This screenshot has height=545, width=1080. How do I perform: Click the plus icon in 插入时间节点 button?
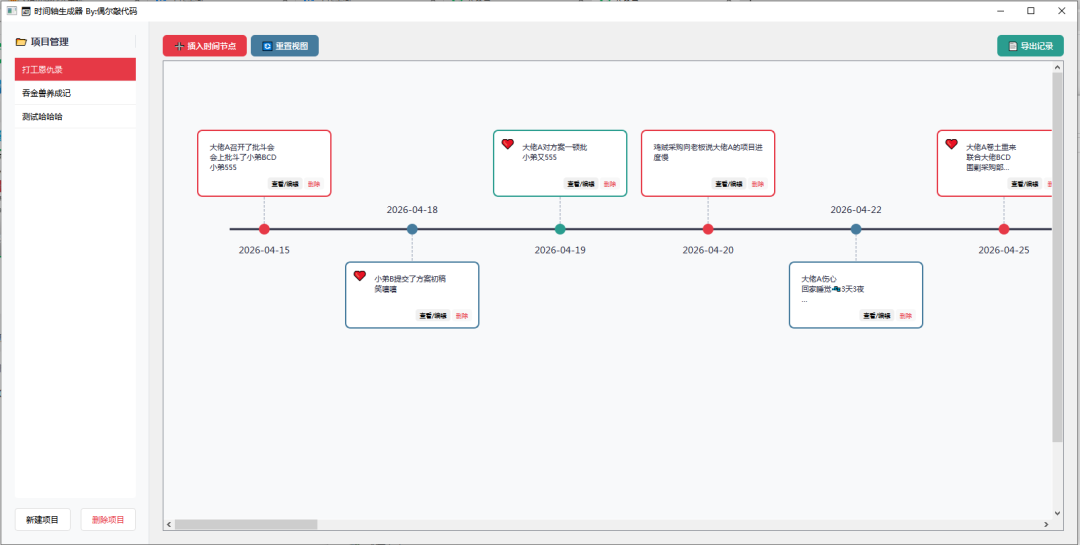click(179, 46)
